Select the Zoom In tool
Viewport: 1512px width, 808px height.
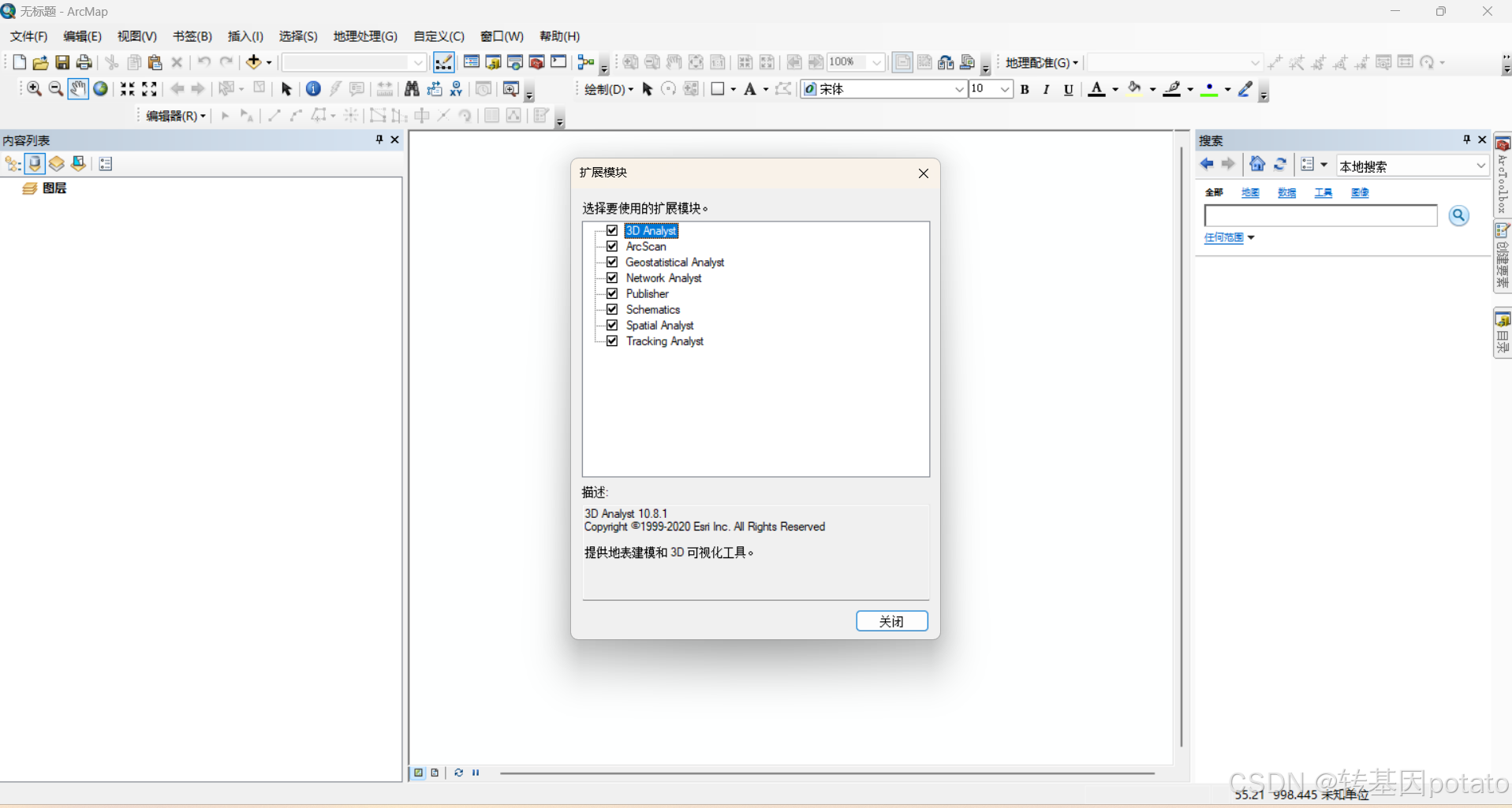pyautogui.click(x=34, y=89)
